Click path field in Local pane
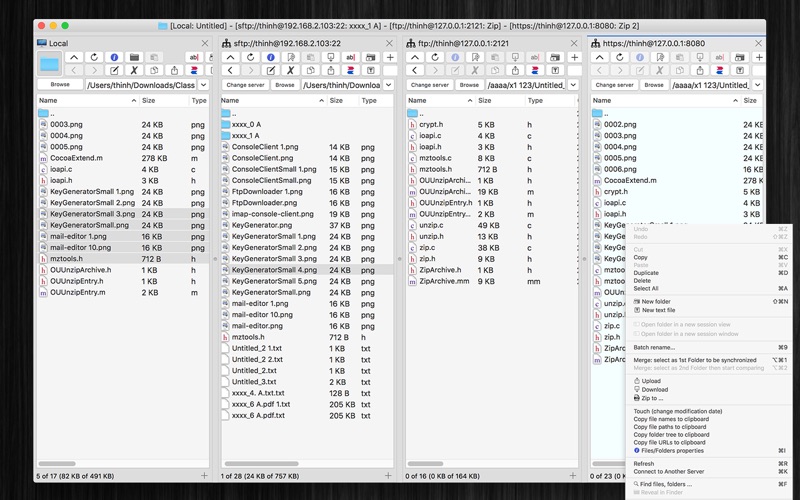 click(x=141, y=85)
